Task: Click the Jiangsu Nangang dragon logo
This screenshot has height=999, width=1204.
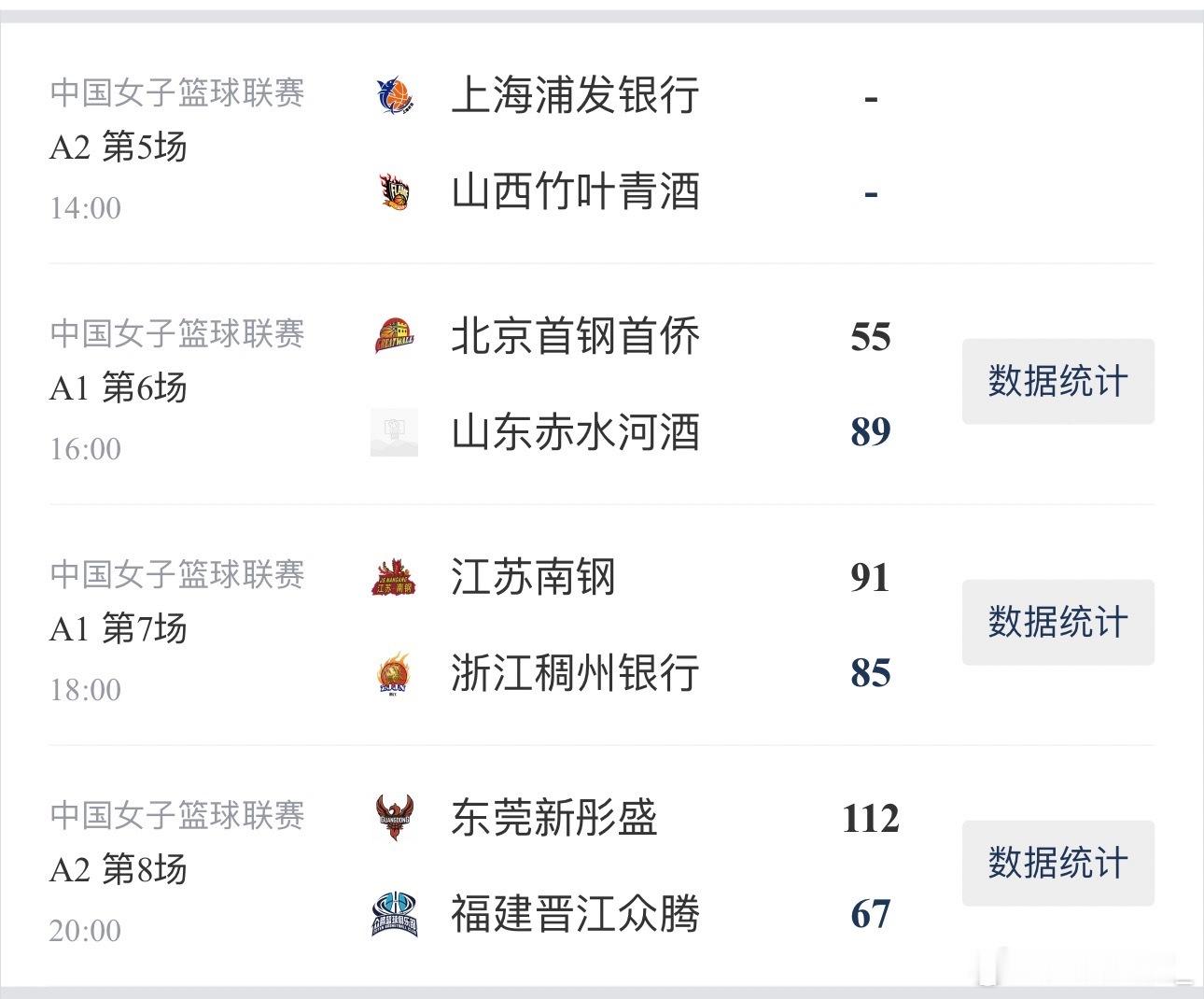Action: tap(394, 577)
